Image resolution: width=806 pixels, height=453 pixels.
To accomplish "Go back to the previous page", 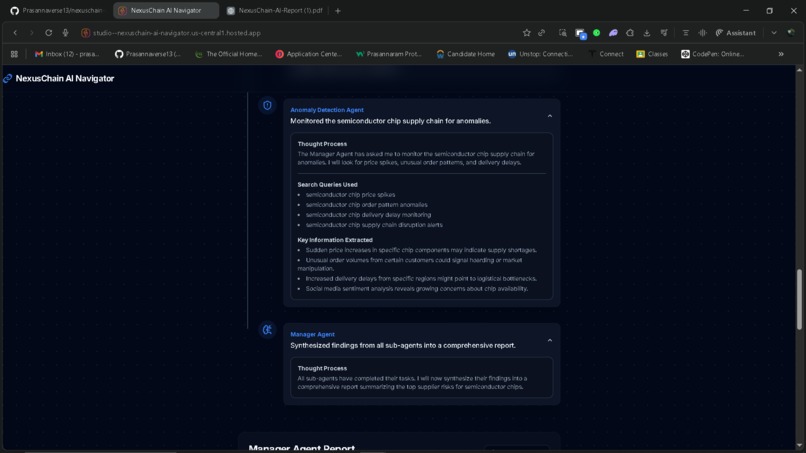I will click(x=15, y=33).
